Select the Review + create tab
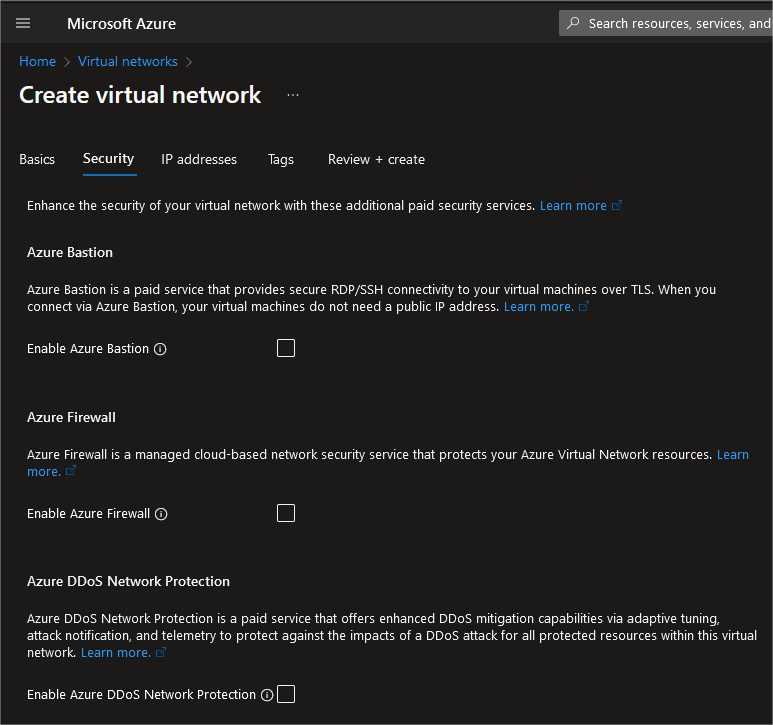 (x=376, y=159)
